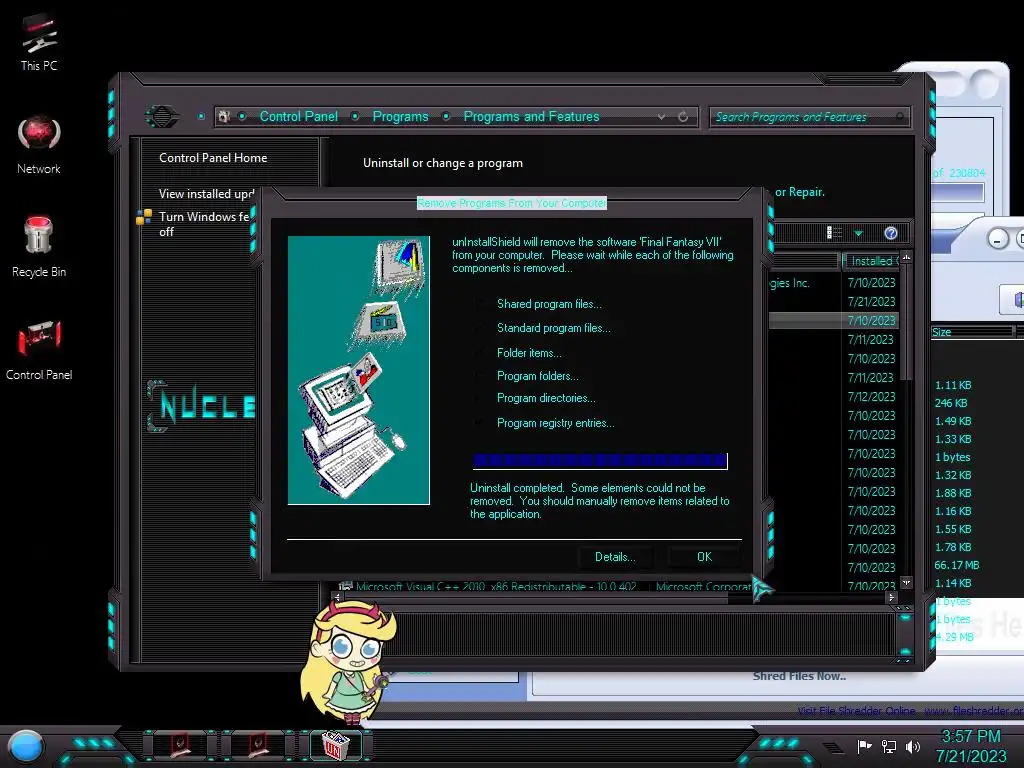Viewport: 1024px width, 768px height.
Task: Open Control Panel Home link
Action: pos(213,158)
